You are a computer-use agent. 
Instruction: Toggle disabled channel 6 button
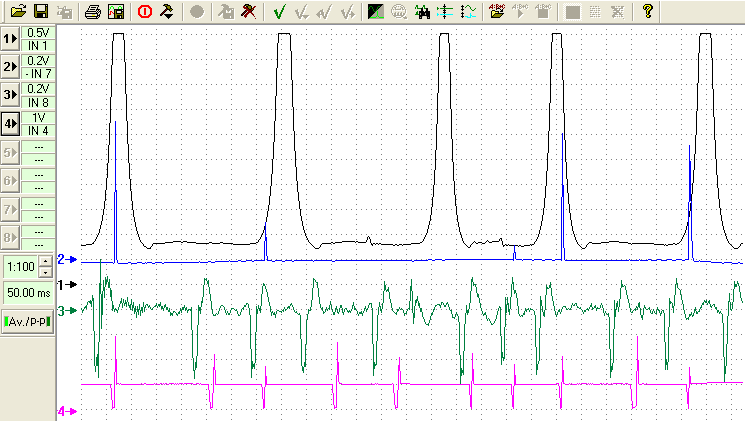10,181
